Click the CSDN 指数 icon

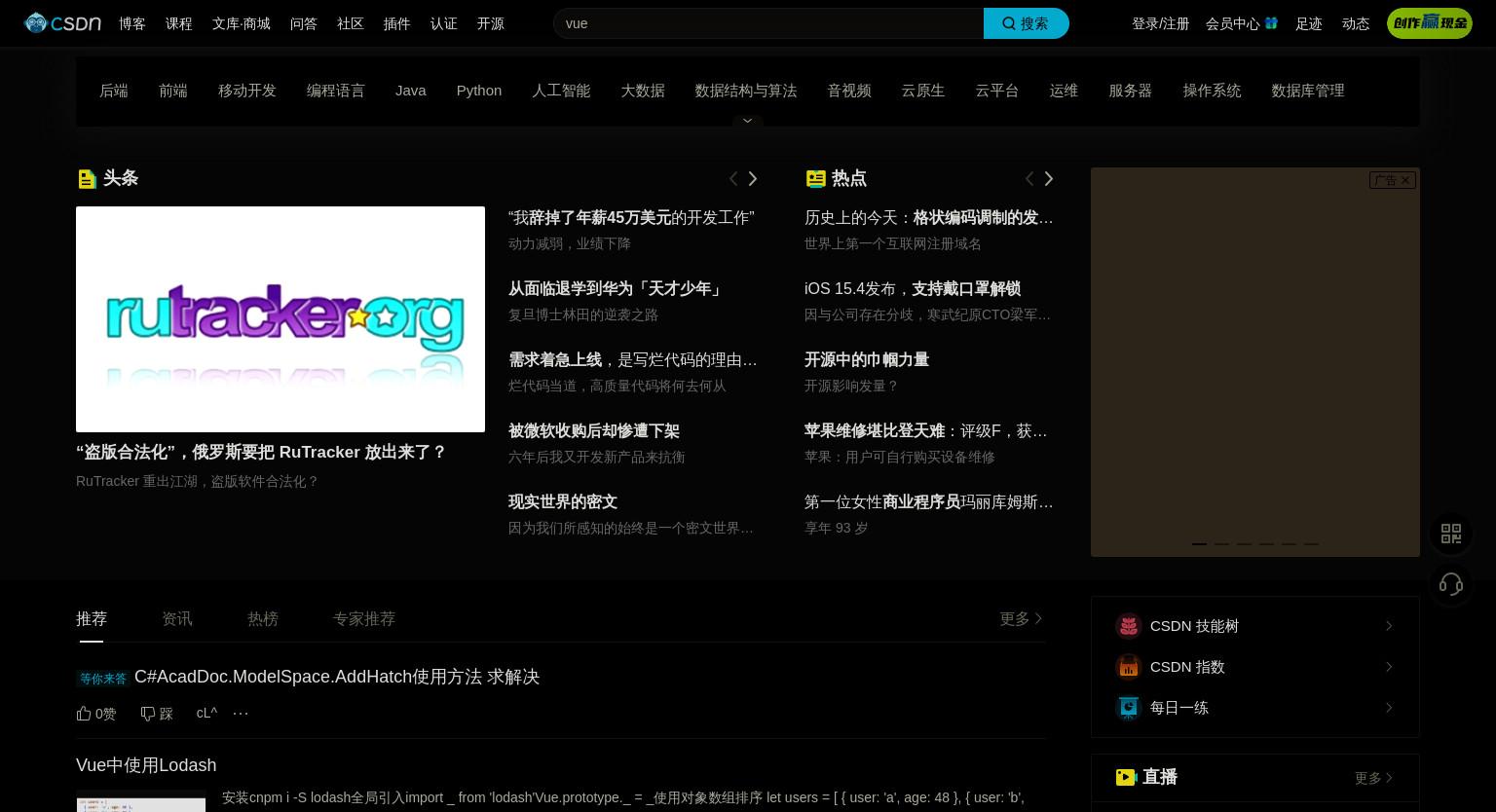(x=1128, y=667)
